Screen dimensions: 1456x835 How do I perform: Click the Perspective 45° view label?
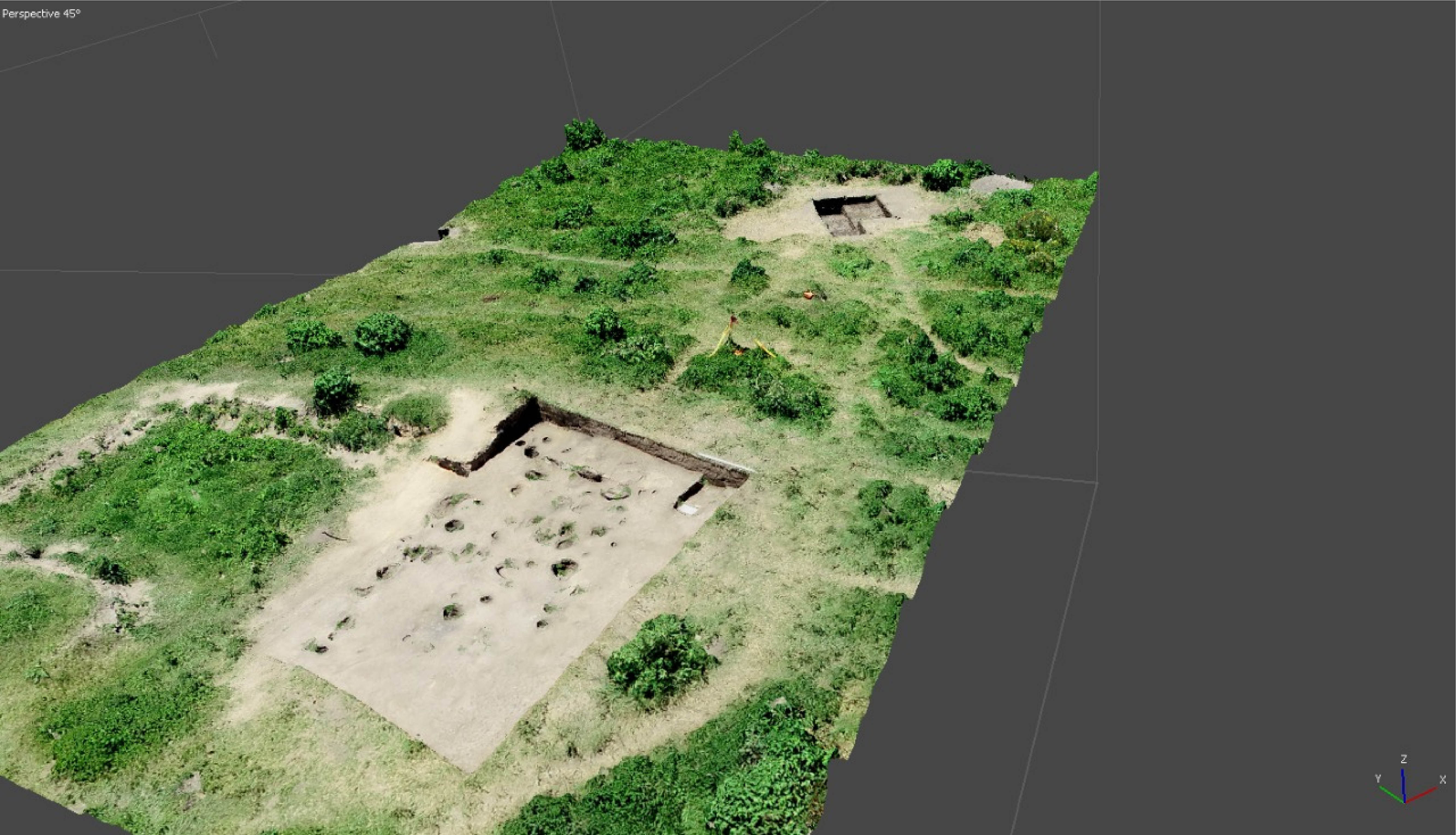tap(41, 14)
